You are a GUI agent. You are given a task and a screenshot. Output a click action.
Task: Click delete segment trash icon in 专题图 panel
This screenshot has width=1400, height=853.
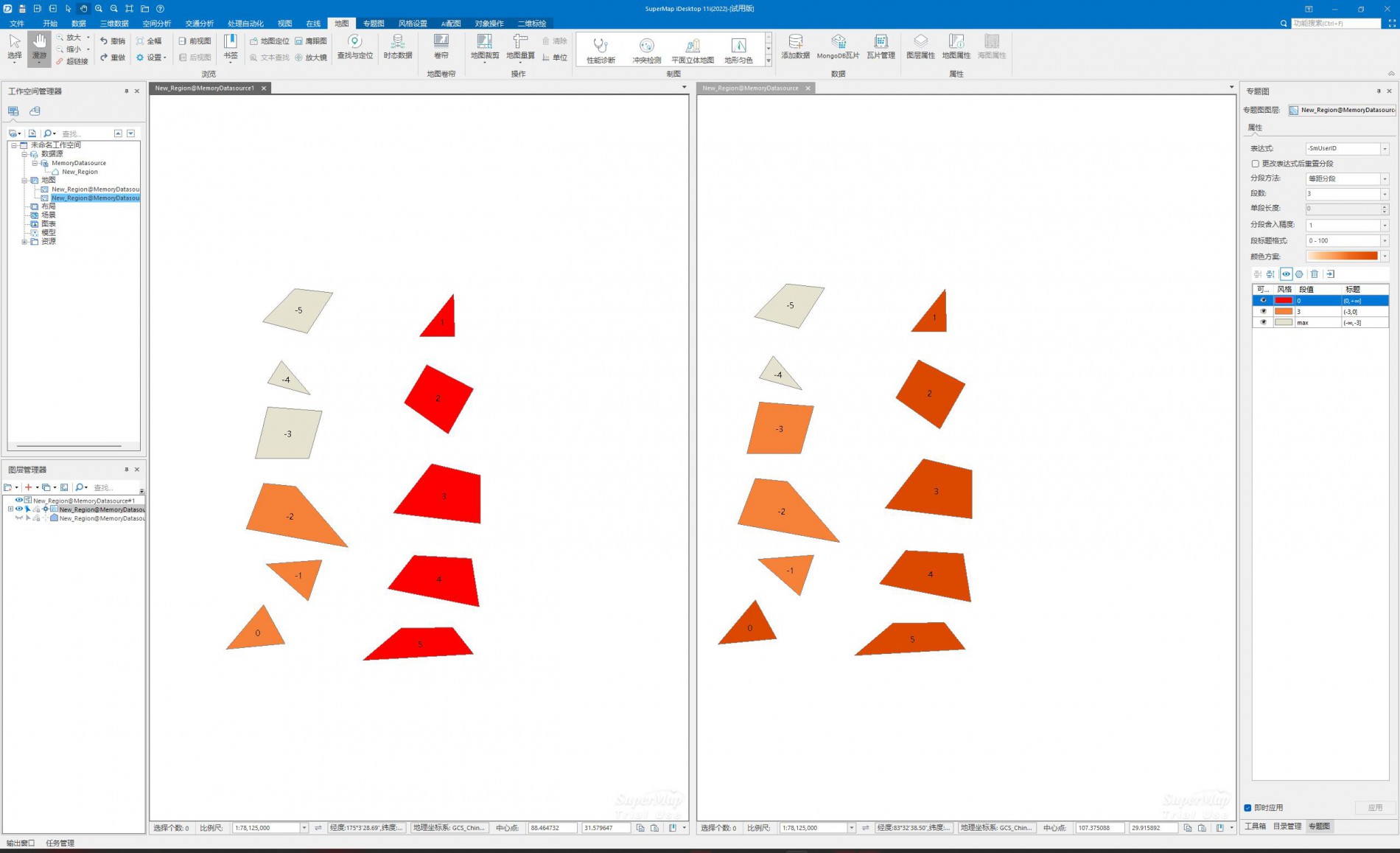1314,274
